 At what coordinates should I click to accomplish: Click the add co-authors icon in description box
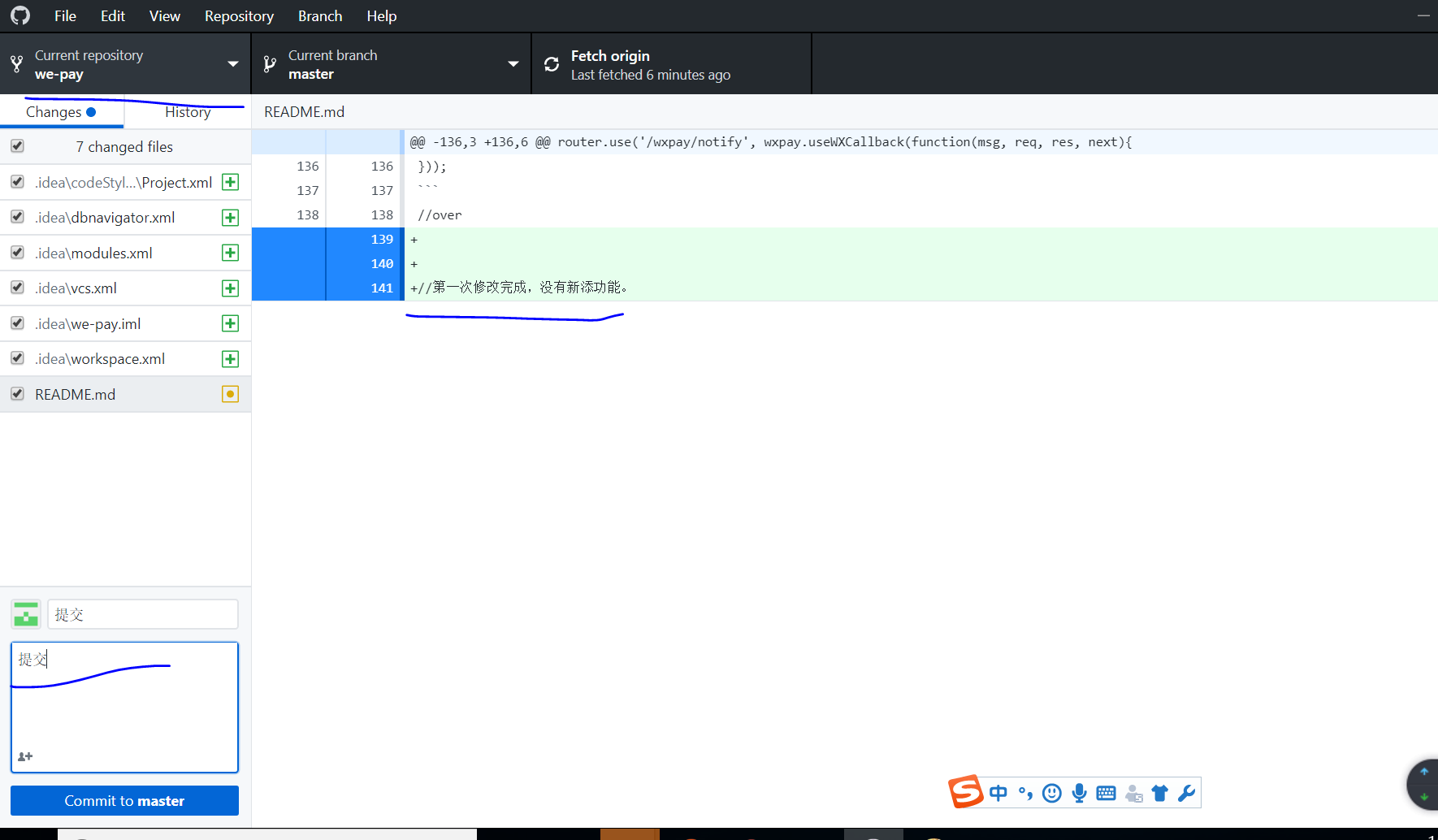tap(25, 756)
